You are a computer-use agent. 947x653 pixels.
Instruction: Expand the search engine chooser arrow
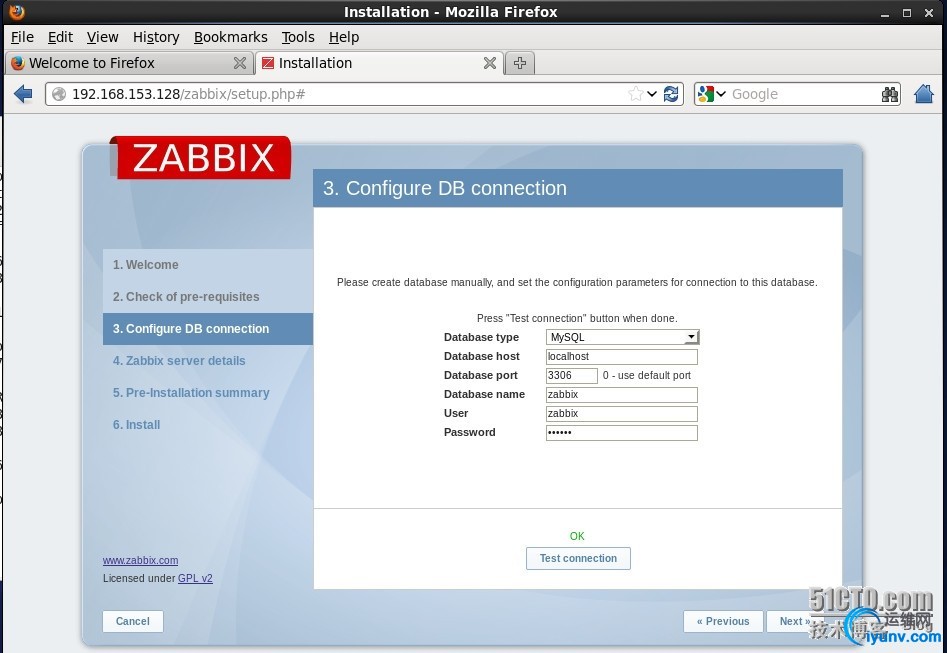coord(721,94)
